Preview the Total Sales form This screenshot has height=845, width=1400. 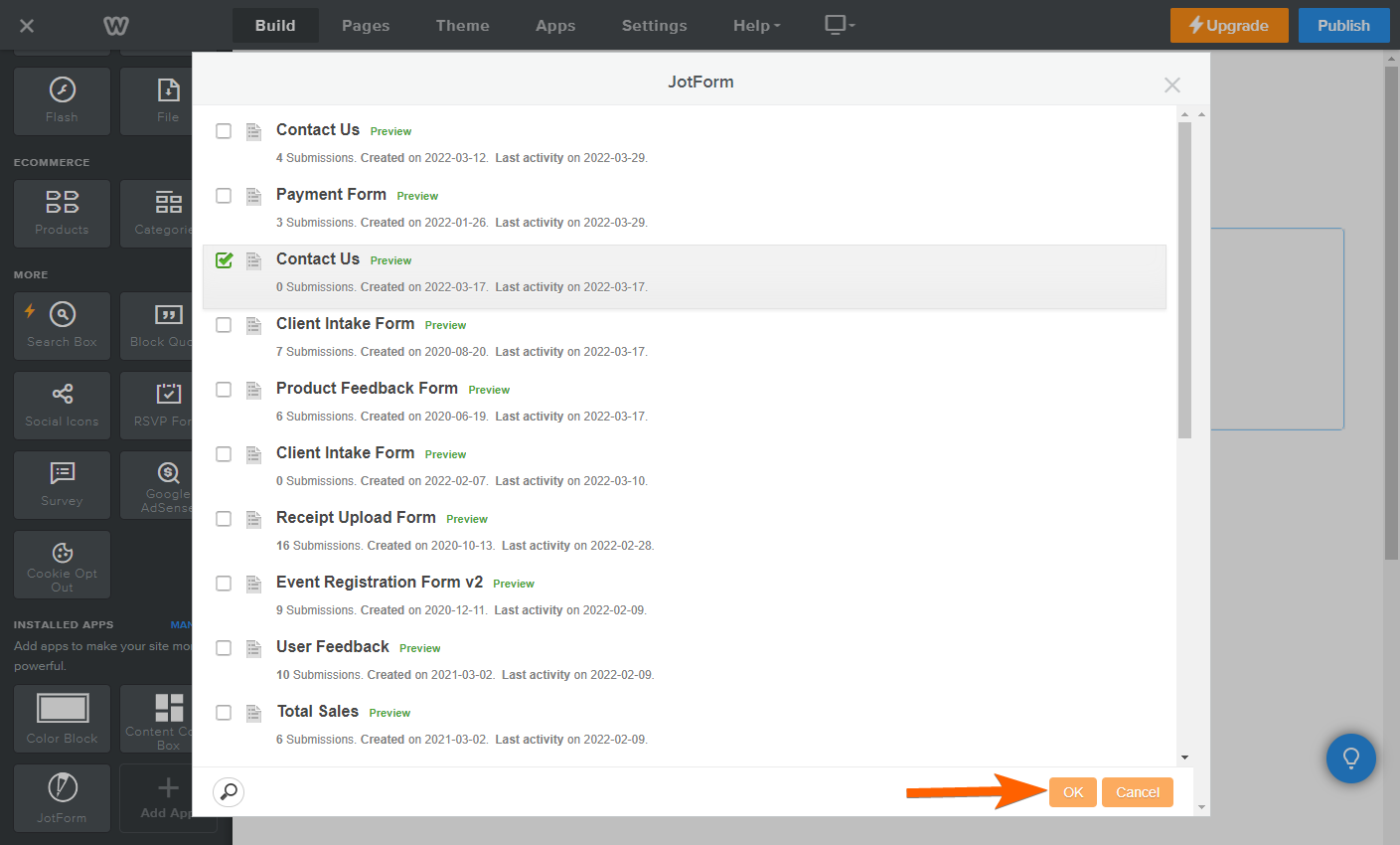click(x=389, y=713)
